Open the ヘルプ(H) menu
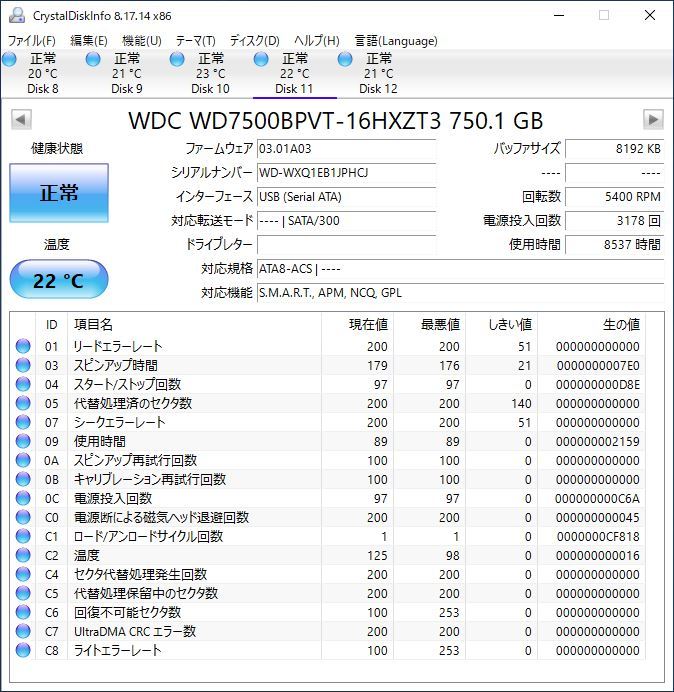Screen dimensions: 674x692 (317, 41)
